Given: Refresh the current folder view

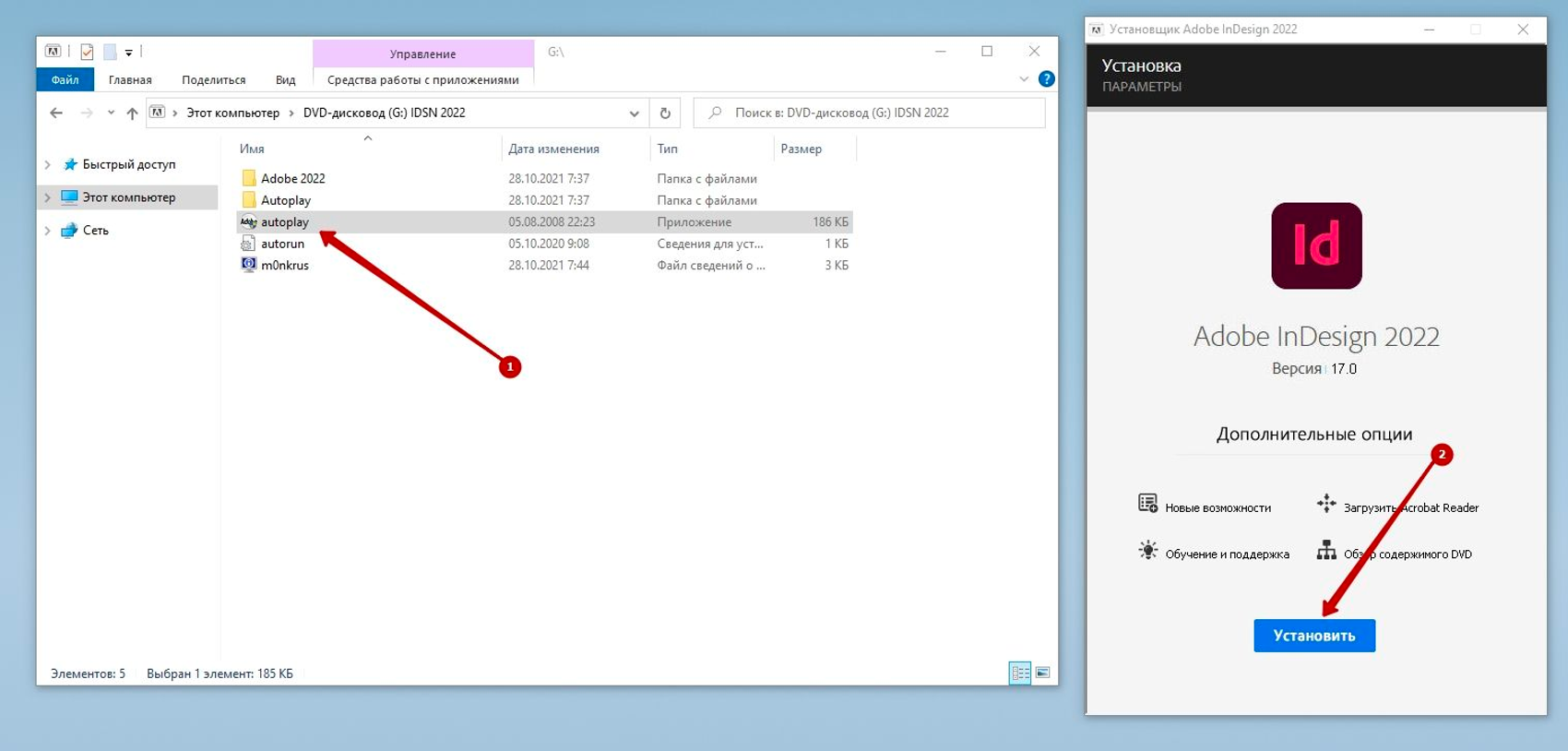Looking at the screenshot, I should (x=665, y=113).
